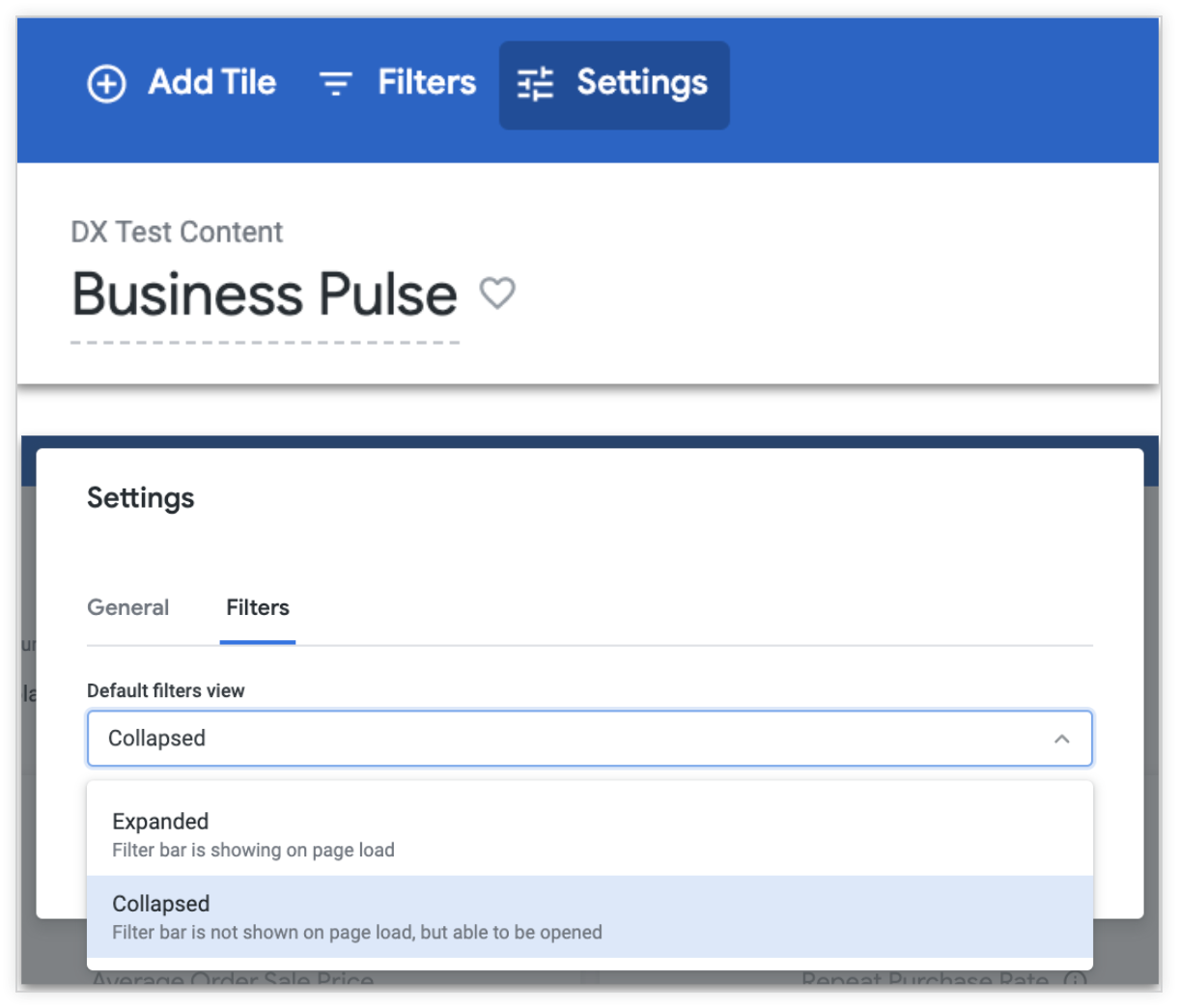
Task: Open the DX Test Content folder link
Action: click(x=177, y=232)
